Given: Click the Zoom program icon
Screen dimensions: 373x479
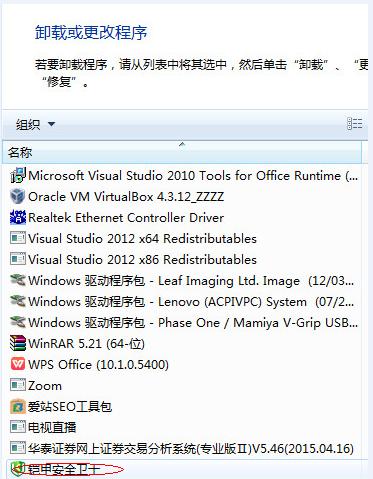Looking at the screenshot, I should coord(18,386).
